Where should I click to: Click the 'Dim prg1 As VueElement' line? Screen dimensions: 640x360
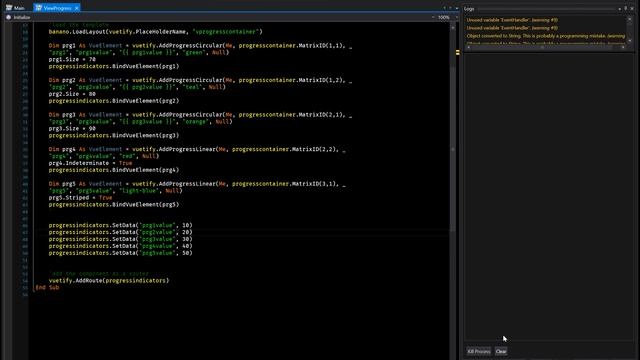tap(200, 45)
